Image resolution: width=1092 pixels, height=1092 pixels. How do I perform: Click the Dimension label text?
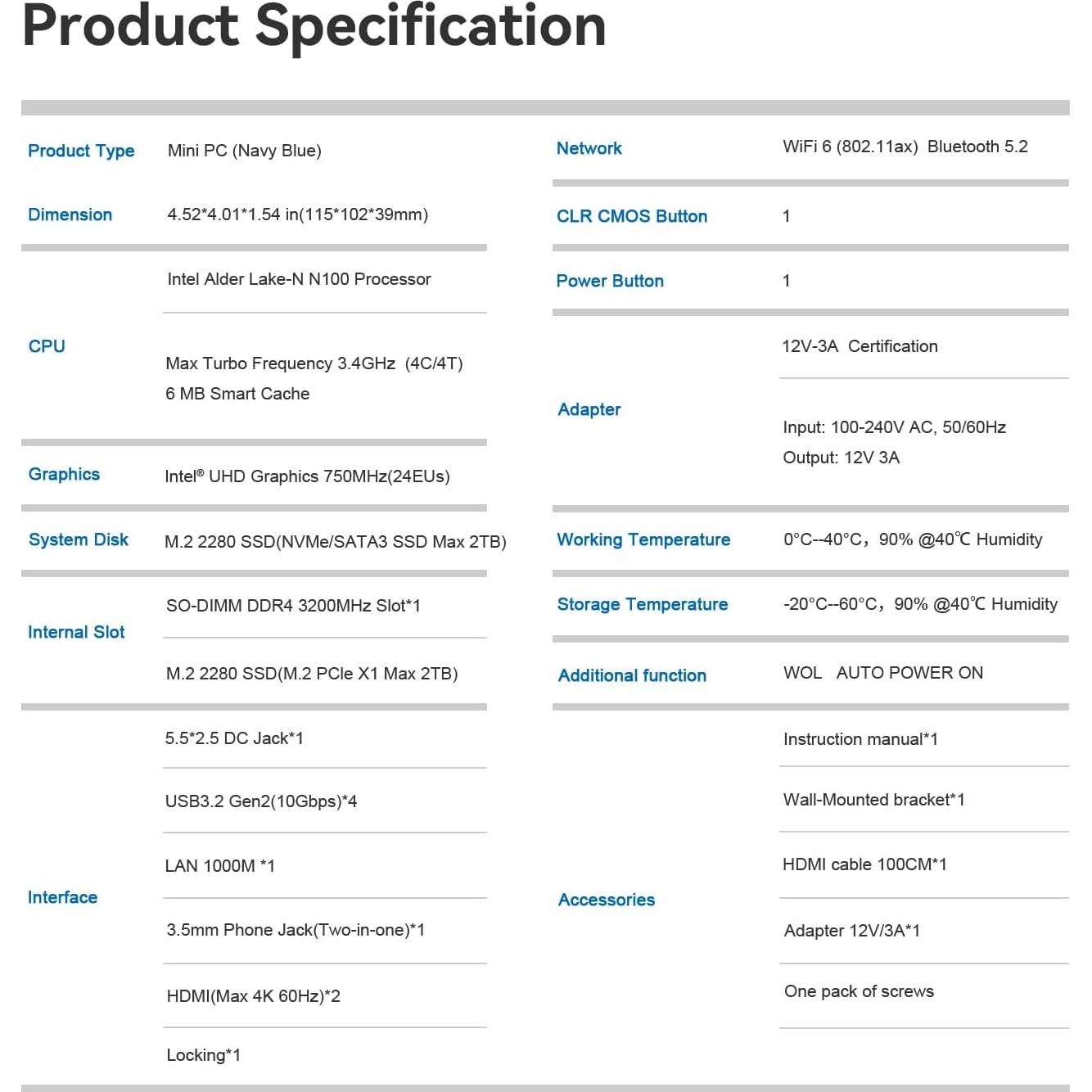tap(70, 214)
